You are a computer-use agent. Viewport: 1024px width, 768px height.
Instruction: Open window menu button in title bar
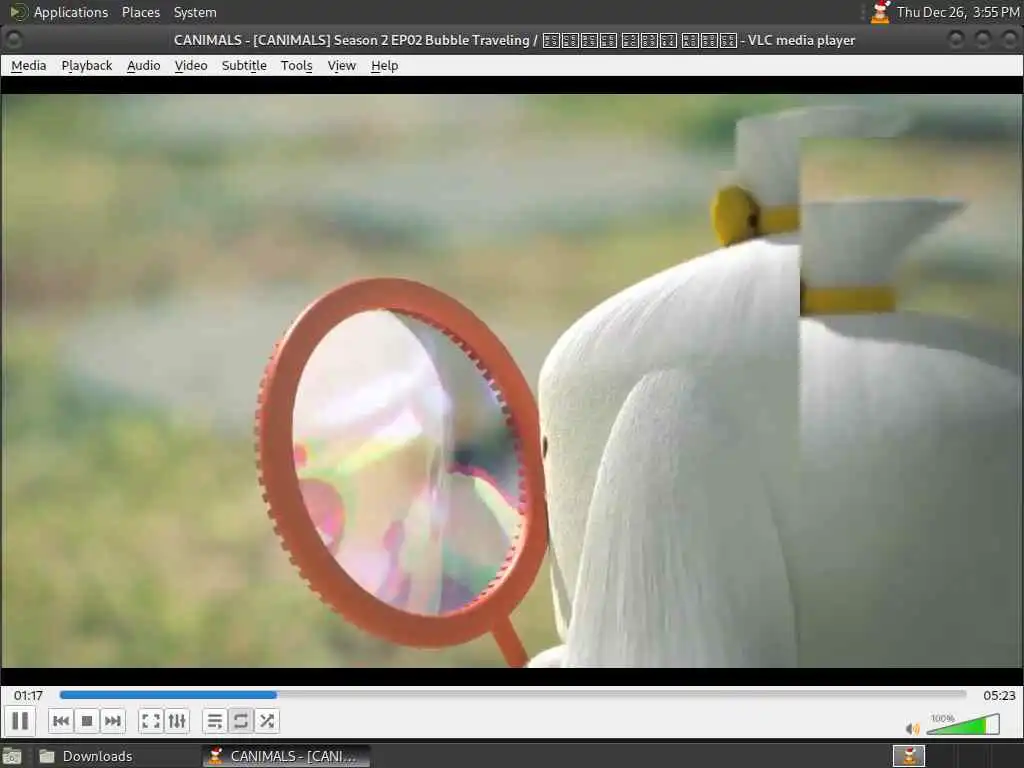click(13, 40)
